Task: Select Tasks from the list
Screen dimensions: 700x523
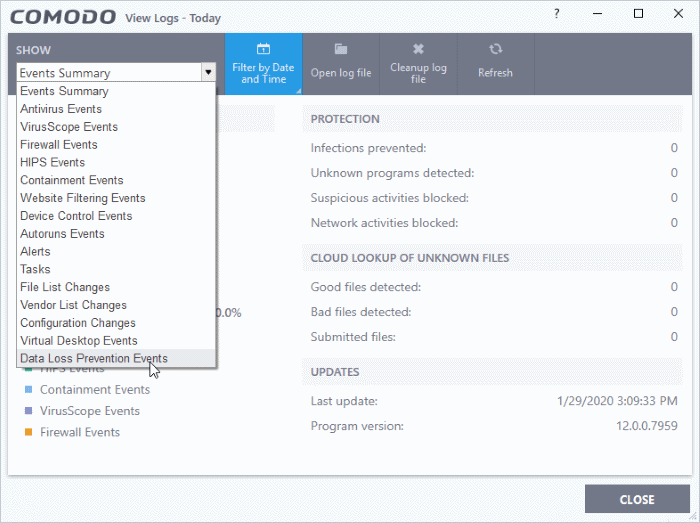Action: coord(116,270)
